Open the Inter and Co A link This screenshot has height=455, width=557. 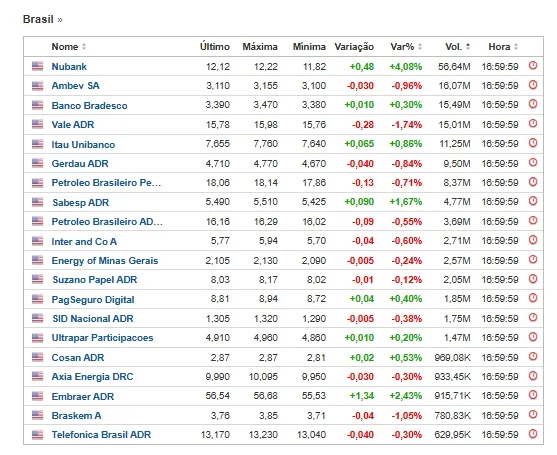coord(84,242)
